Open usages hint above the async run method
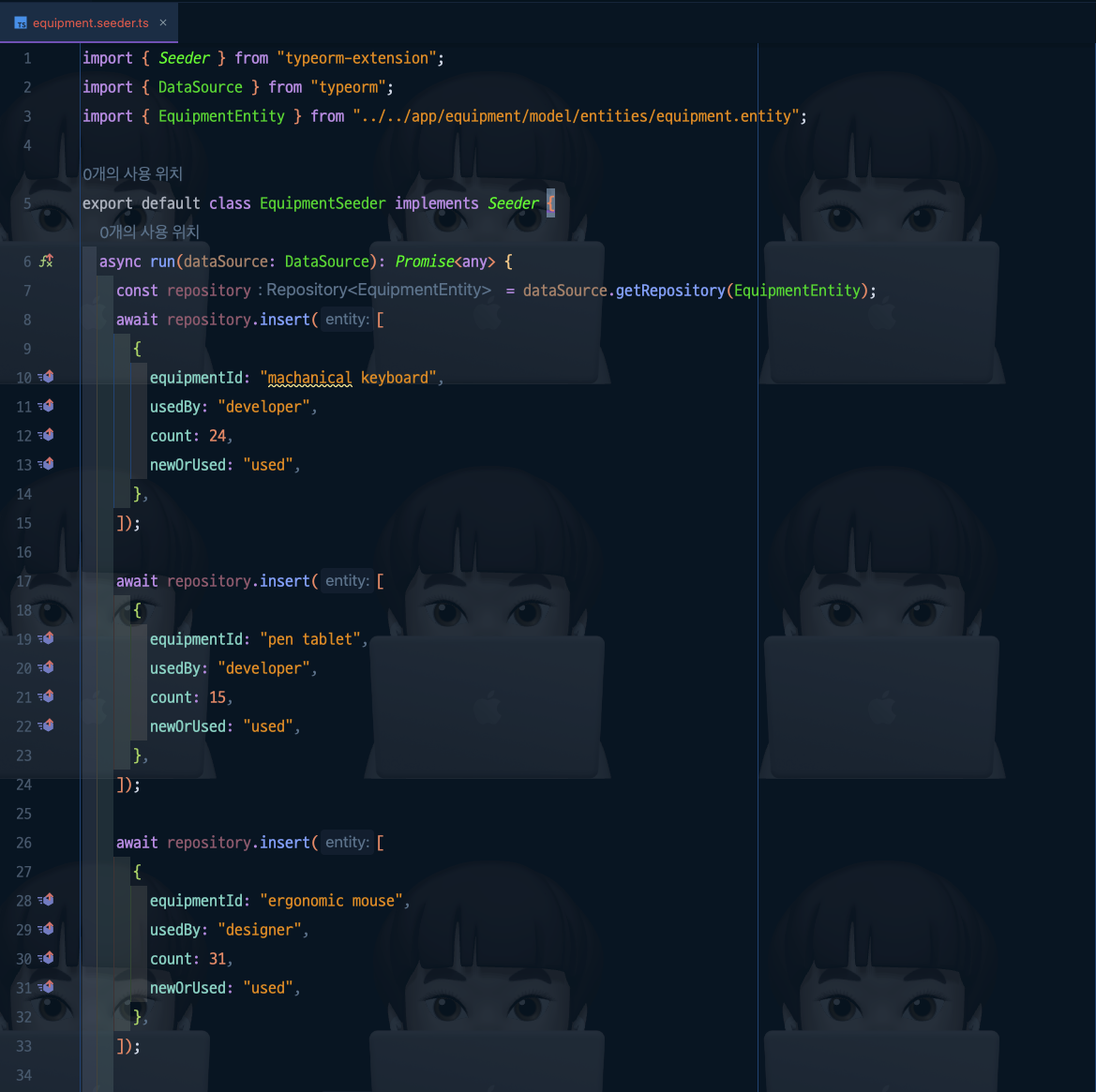Viewport: 1096px width, 1092px height. [x=150, y=232]
